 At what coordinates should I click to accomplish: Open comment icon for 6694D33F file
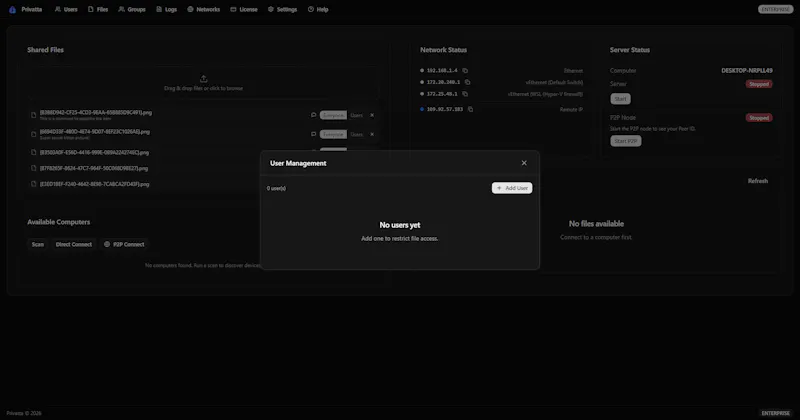click(x=313, y=134)
